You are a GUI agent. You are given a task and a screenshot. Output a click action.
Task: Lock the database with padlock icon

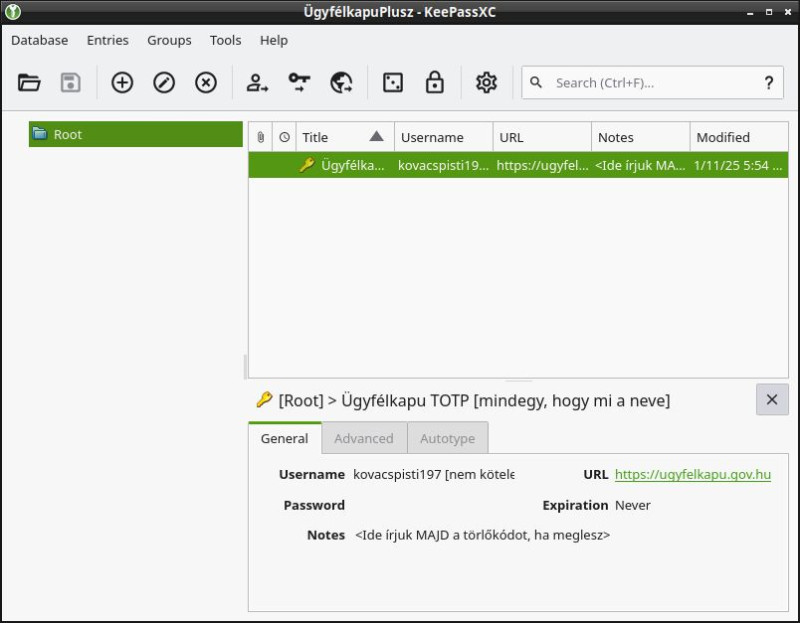click(434, 83)
